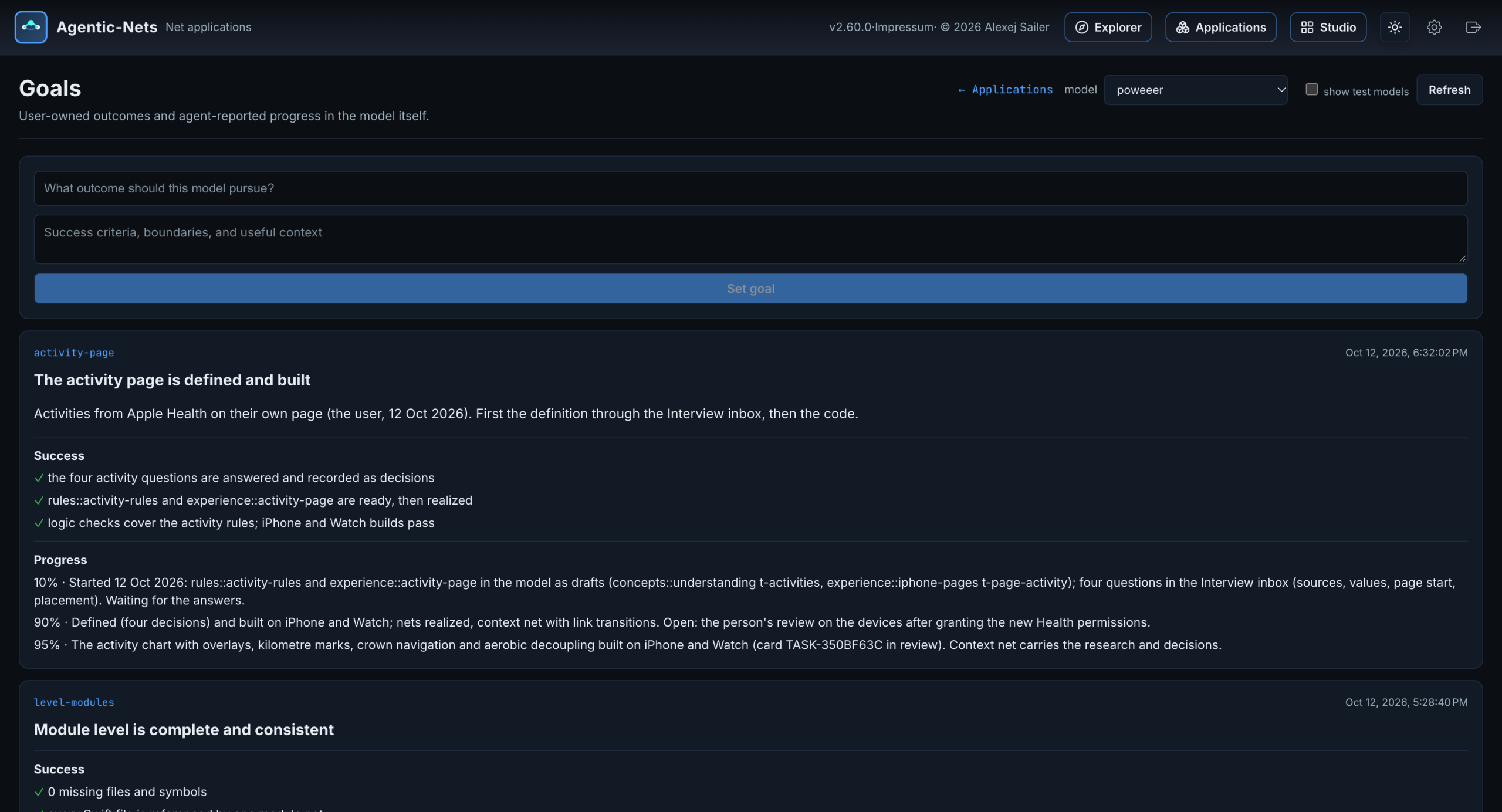Focus the Success criteria textarea
Screen dimensions: 1502x812
[750, 239]
